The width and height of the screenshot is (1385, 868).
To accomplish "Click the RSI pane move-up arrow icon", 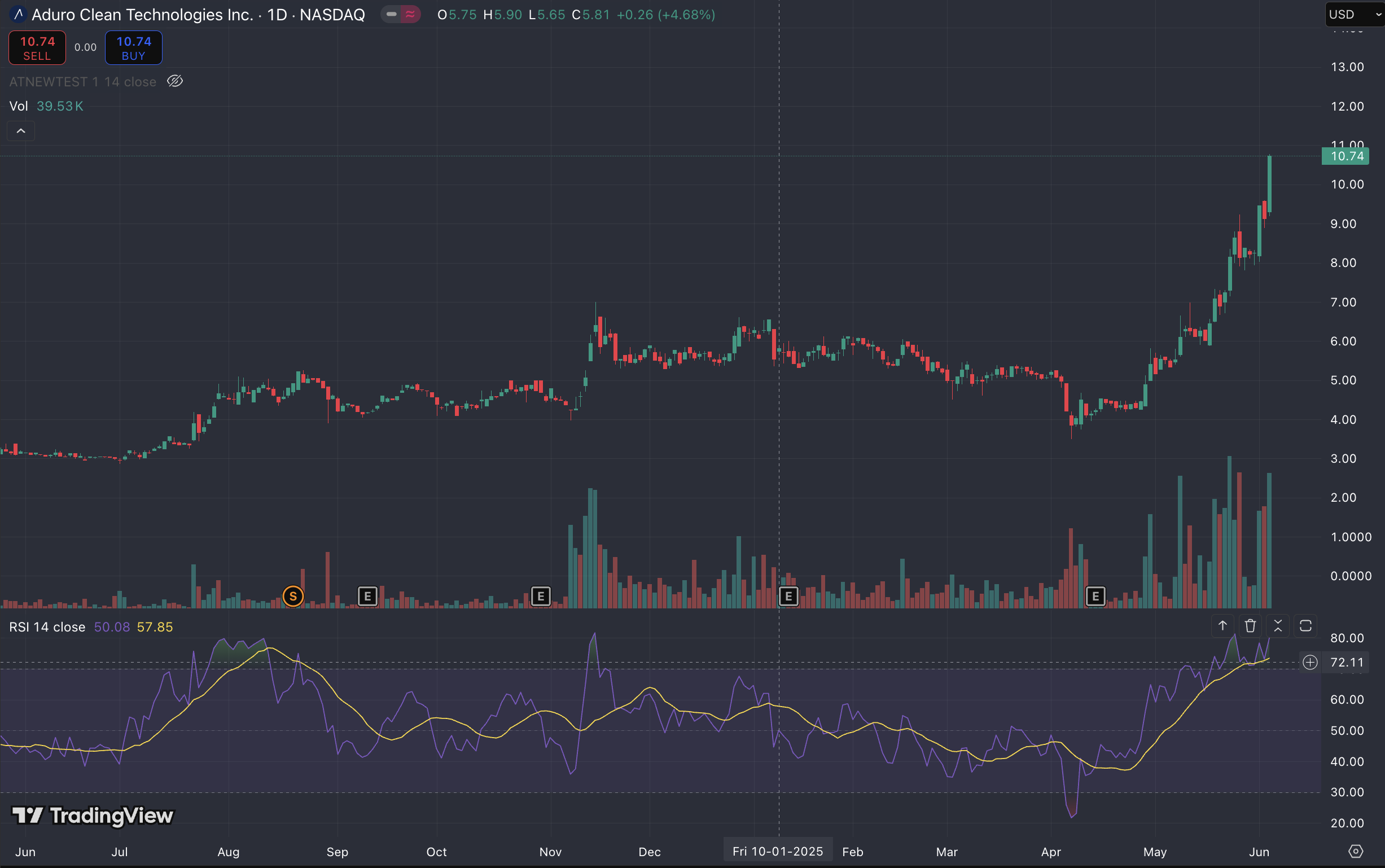I will pos(1222,626).
